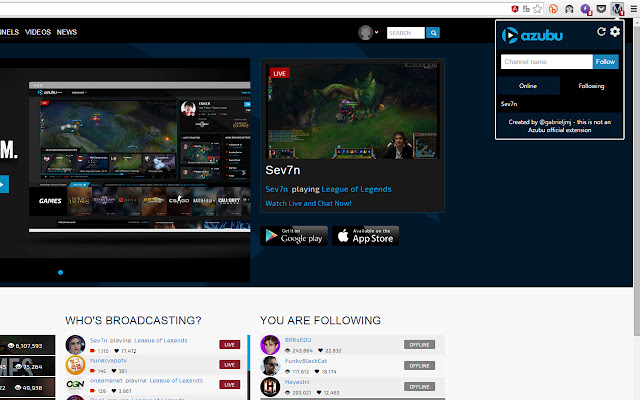
Task: Switch to the Online tab in popup
Action: 528,86
